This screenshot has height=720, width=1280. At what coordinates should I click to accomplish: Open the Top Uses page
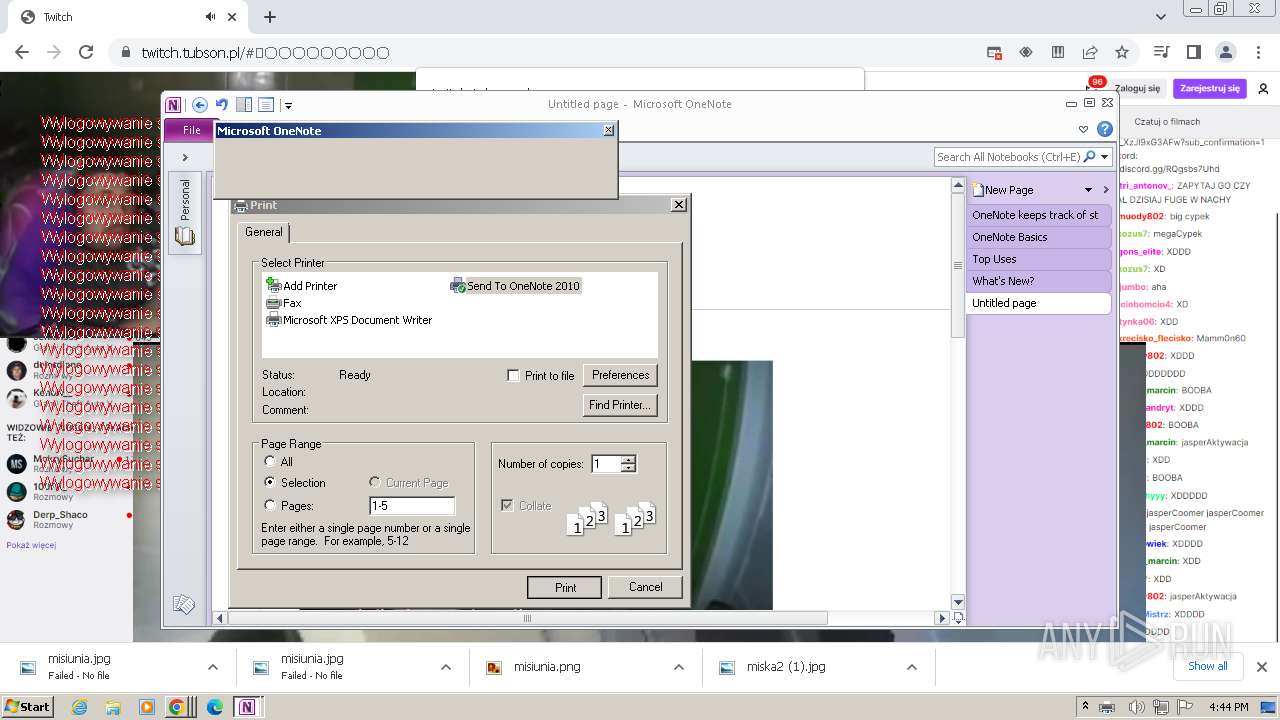(x=1039, y=259)
